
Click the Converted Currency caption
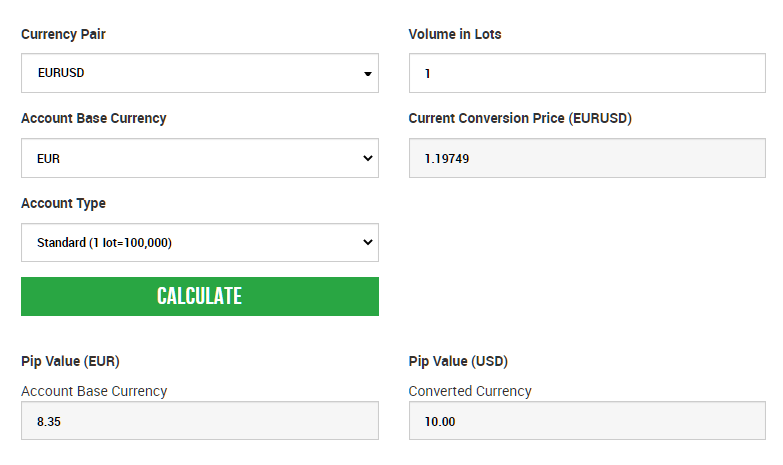[x=470, y=391]
